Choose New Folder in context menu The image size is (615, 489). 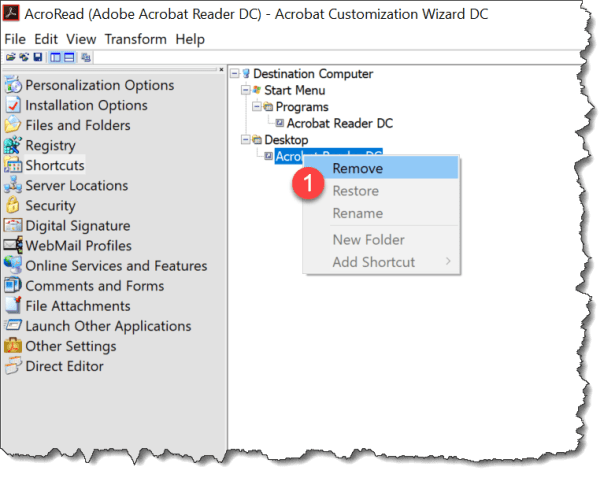381,240
